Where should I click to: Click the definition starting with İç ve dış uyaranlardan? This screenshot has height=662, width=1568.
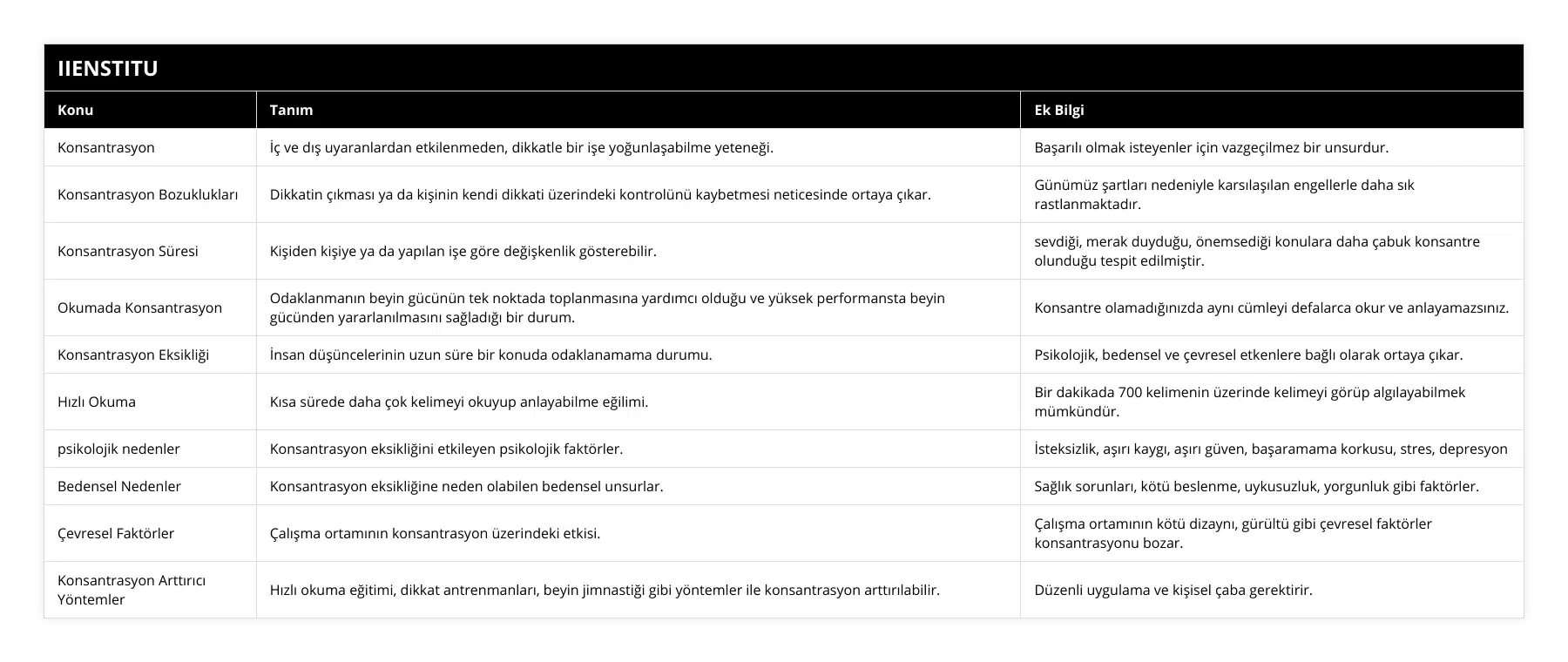pos(521,147)
